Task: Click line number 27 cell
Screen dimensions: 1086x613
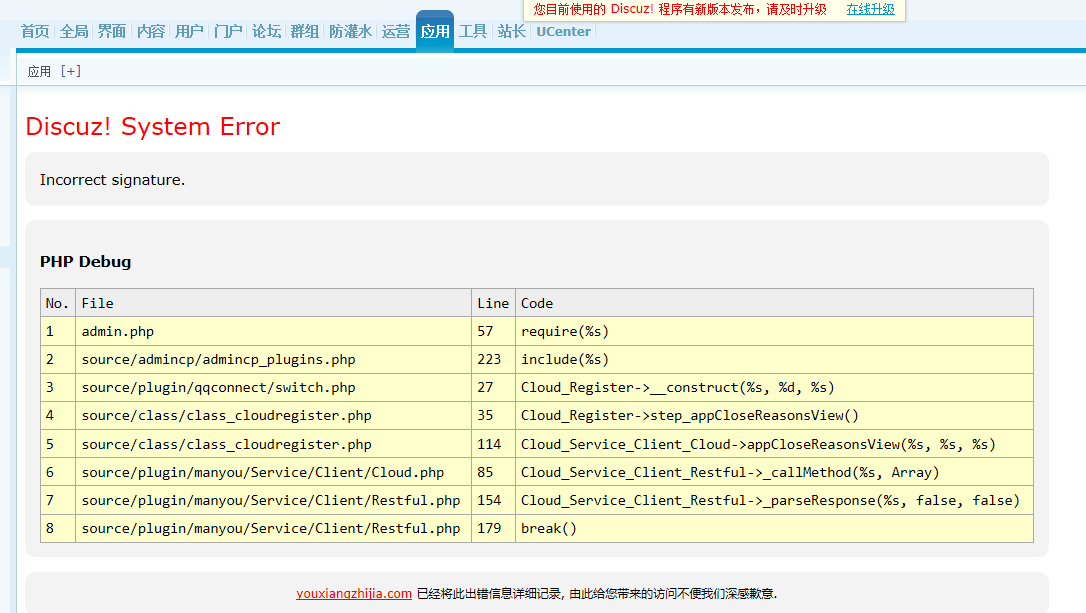Action: (x=493, y=387)
